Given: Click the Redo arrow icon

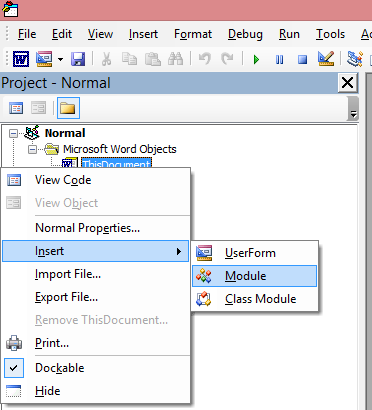Looking at the screenshot, I should coord(227,59).
